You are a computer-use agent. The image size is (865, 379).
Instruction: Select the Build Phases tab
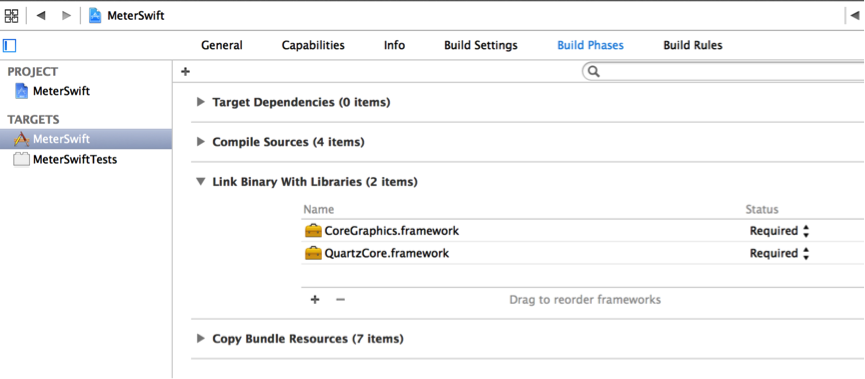tap(590, 45)
